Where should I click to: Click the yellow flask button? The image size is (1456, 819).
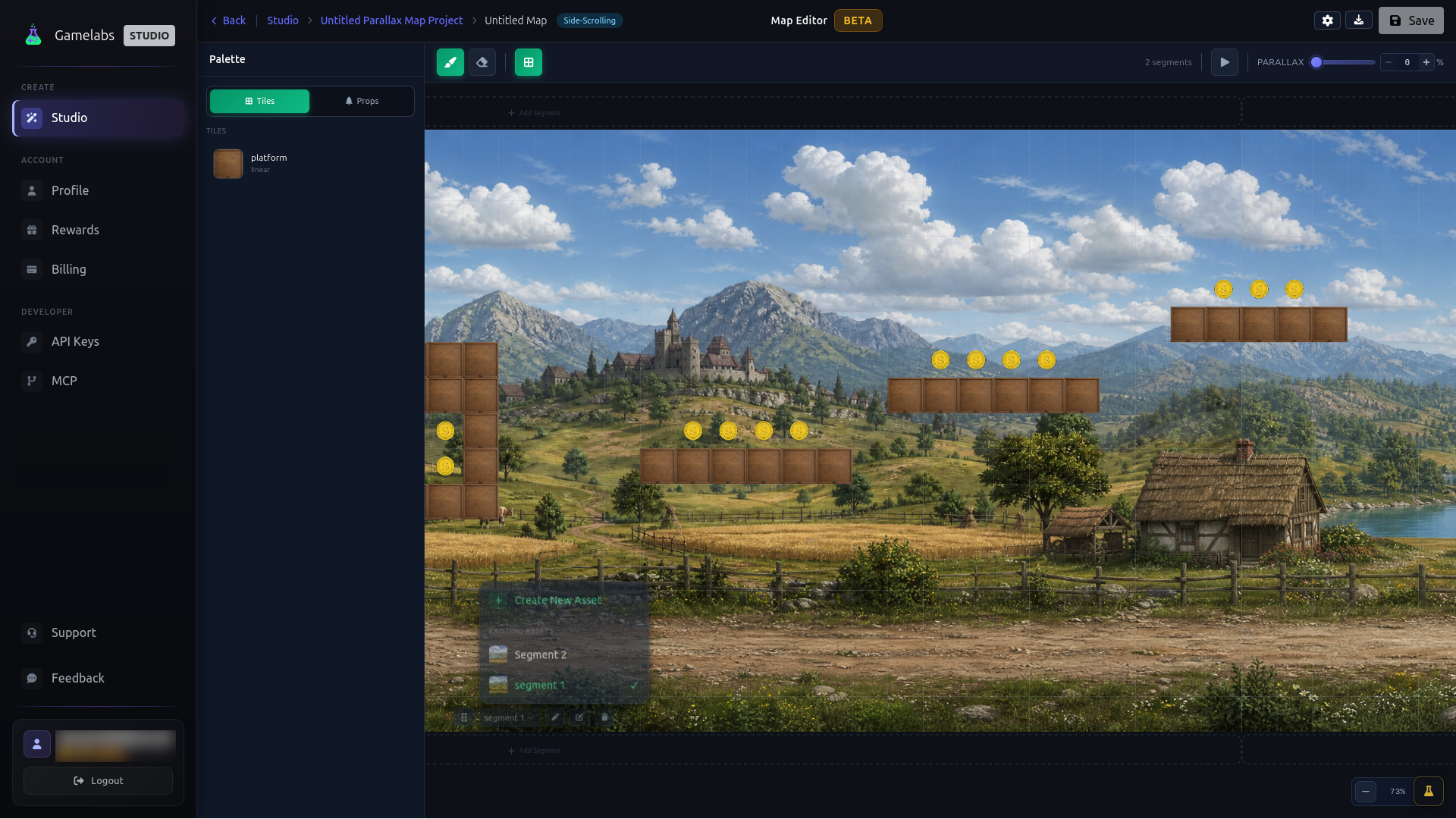(x=1428, y=792)
